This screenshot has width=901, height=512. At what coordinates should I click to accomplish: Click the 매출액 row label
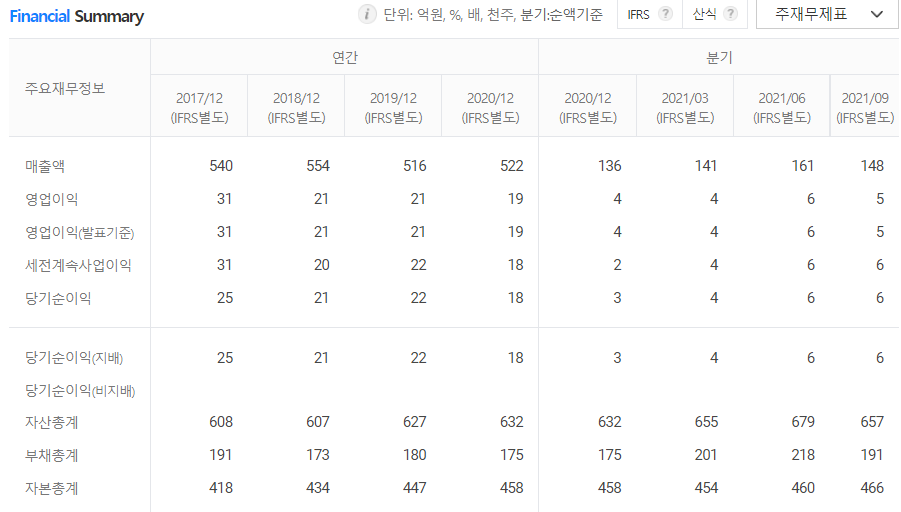(x=45, y=166)
